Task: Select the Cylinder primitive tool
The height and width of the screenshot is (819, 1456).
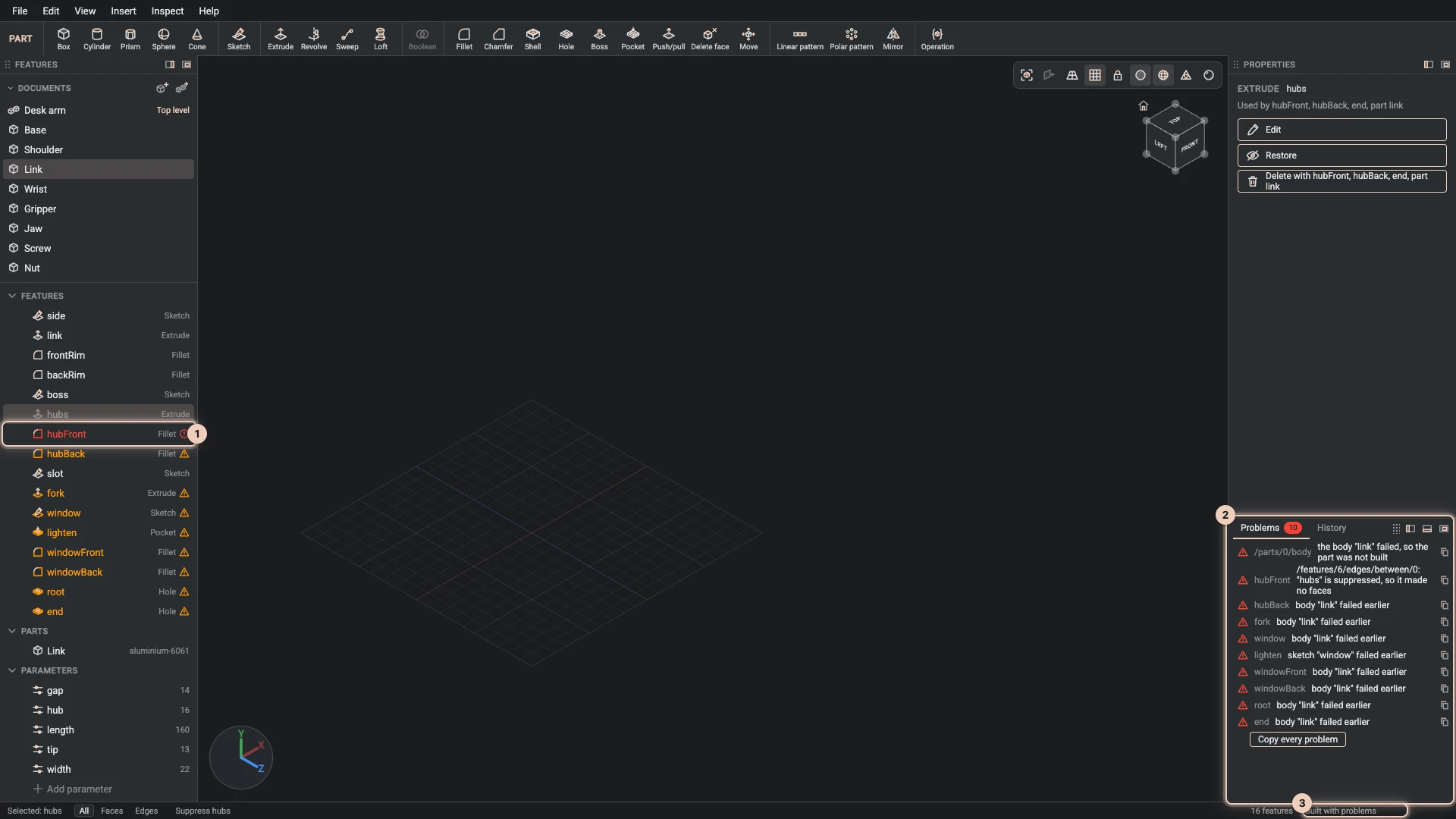Action: pyautogui.click(x=97, y=39)
